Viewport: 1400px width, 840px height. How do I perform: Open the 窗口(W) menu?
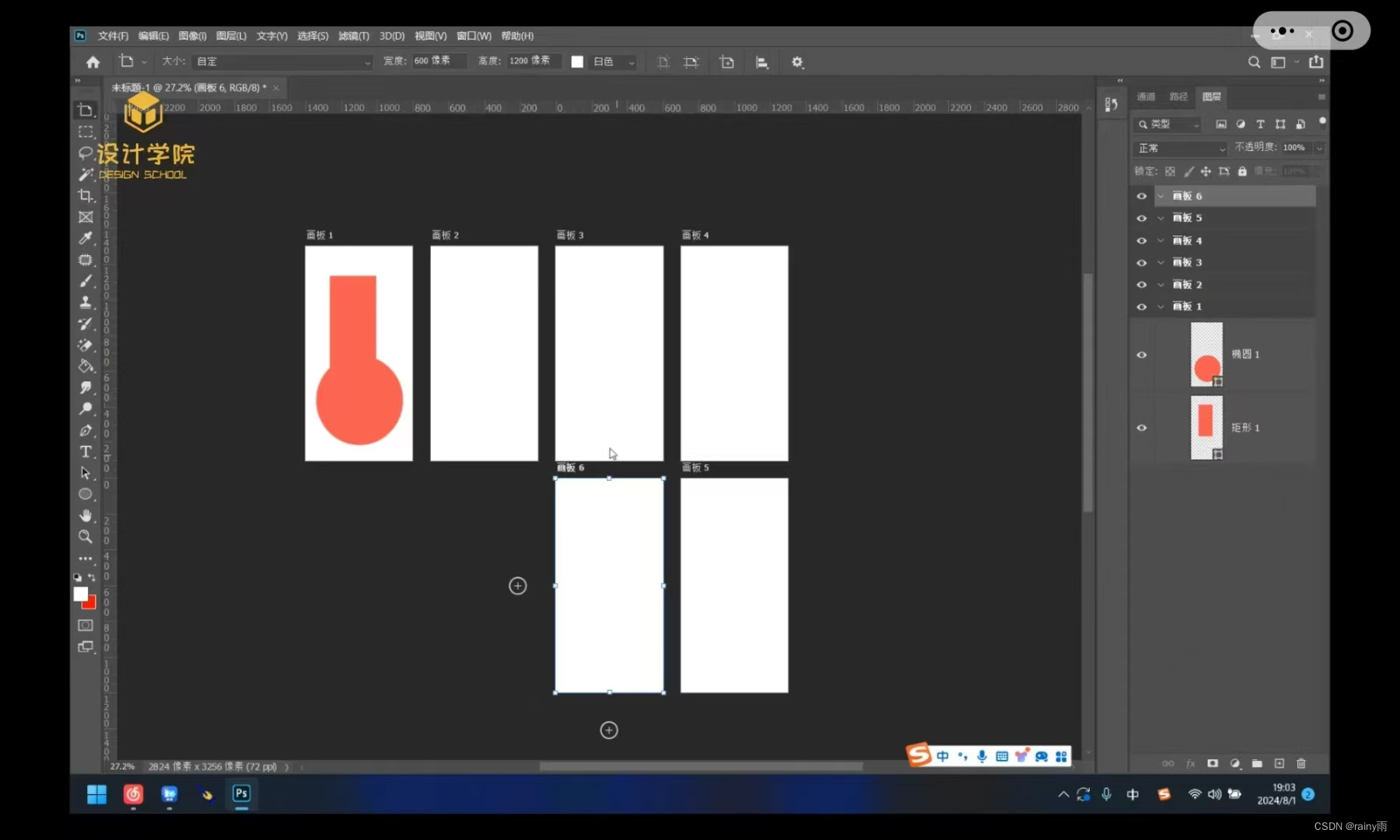coord(474,36)
